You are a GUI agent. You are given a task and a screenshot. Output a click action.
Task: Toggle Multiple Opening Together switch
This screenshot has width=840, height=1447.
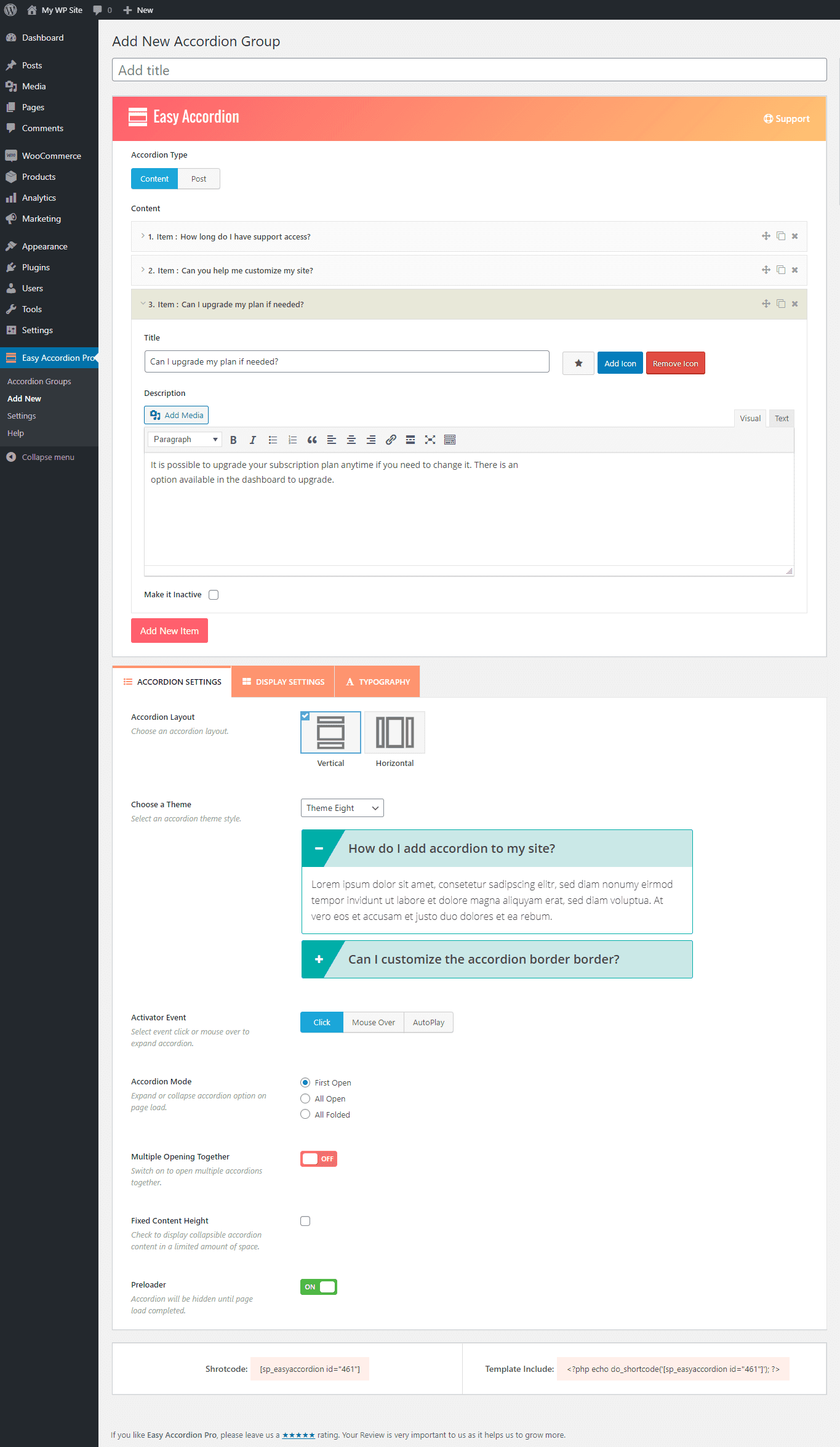[319, 1159]
